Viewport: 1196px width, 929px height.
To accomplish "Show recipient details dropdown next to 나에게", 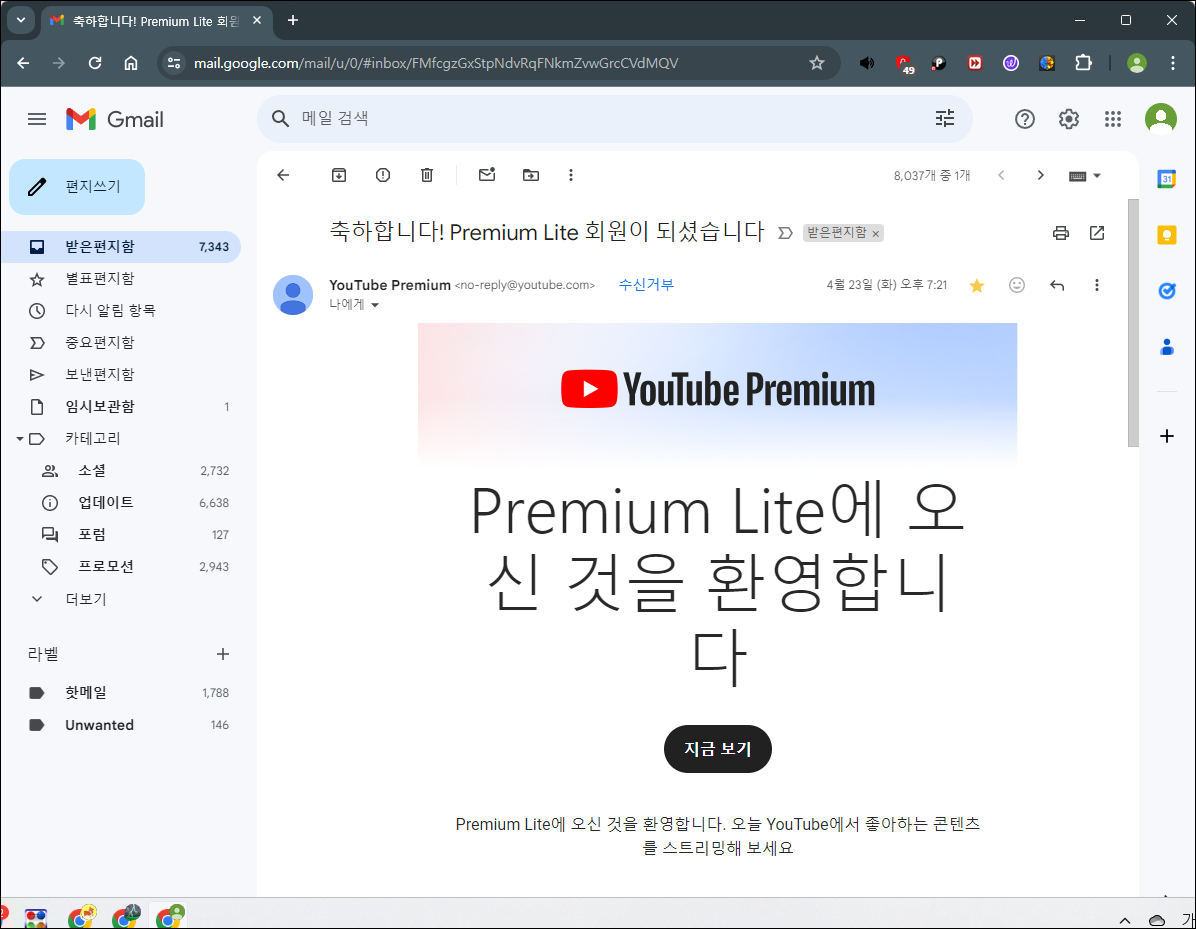I will [375, 305].
